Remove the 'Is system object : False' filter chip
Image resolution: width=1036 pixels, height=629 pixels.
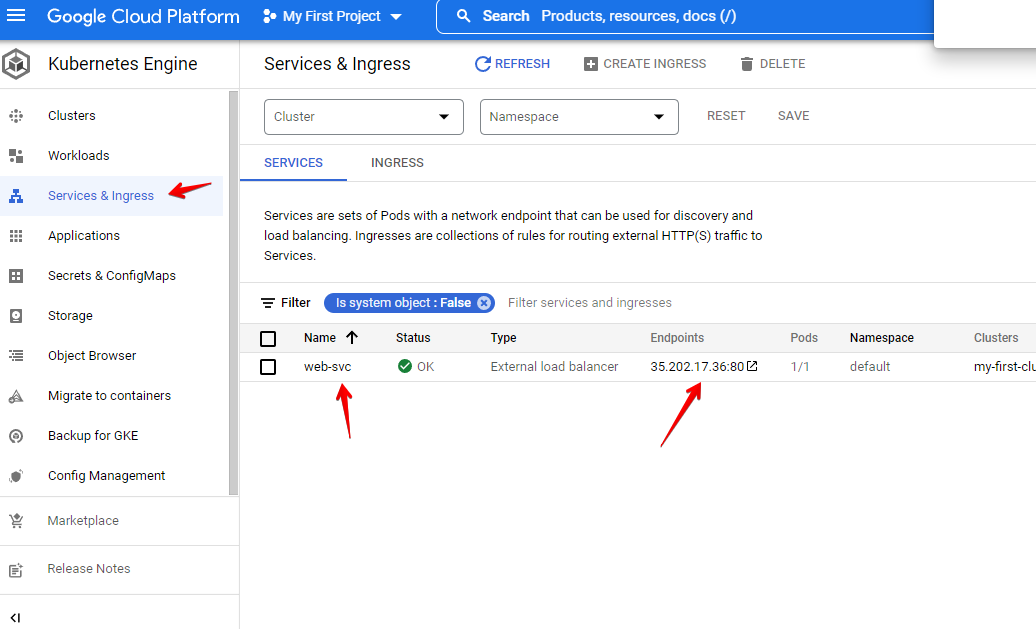click(484, 303)
